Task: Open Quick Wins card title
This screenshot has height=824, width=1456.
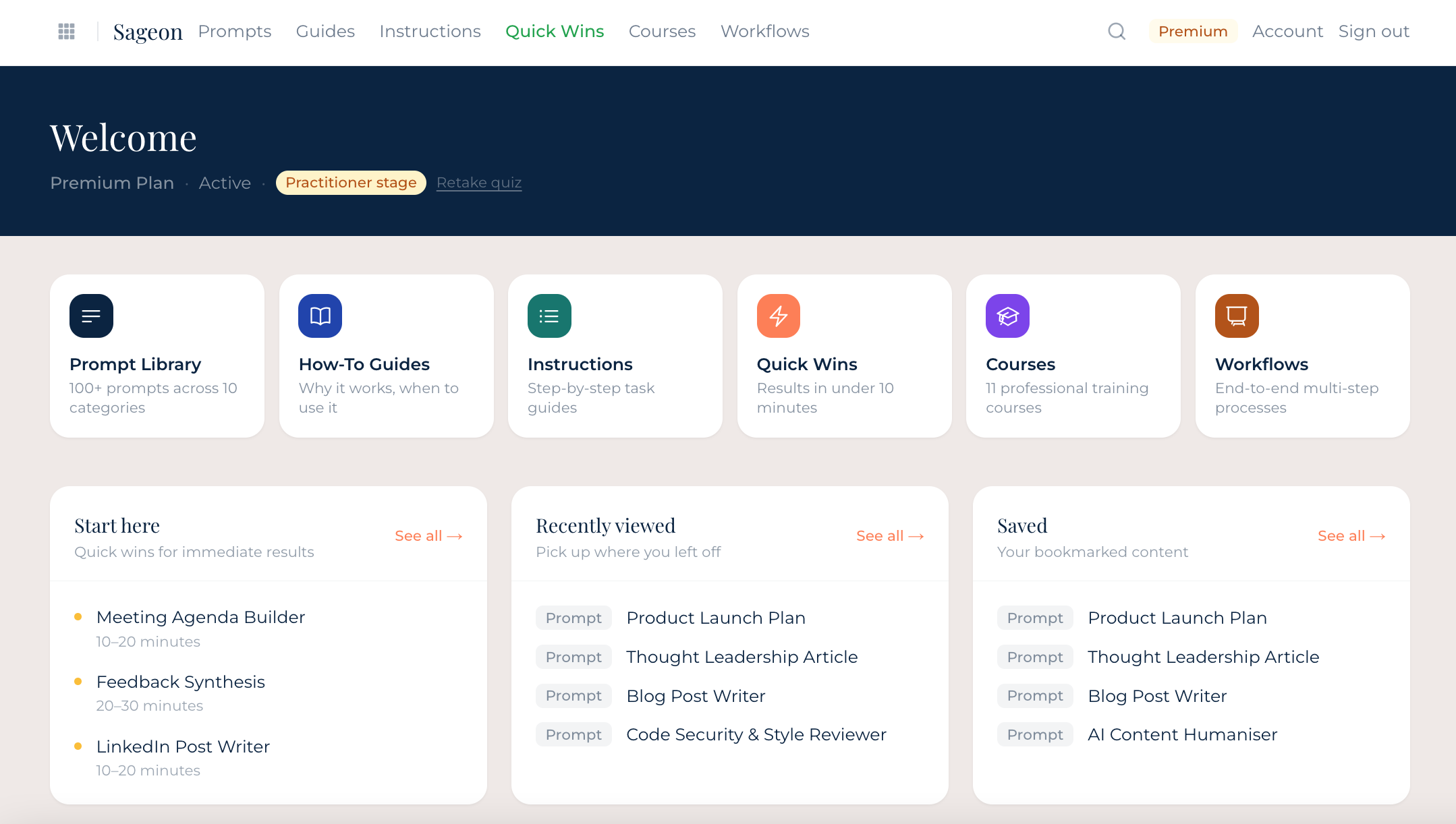Action: click(x=807, y=364)
